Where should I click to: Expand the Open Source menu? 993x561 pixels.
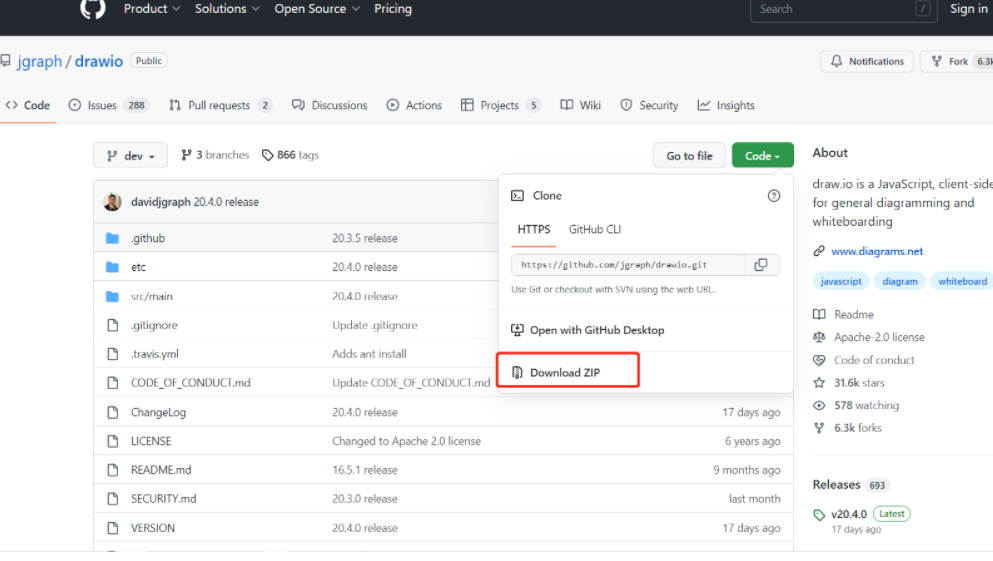(x=317, y=9)
